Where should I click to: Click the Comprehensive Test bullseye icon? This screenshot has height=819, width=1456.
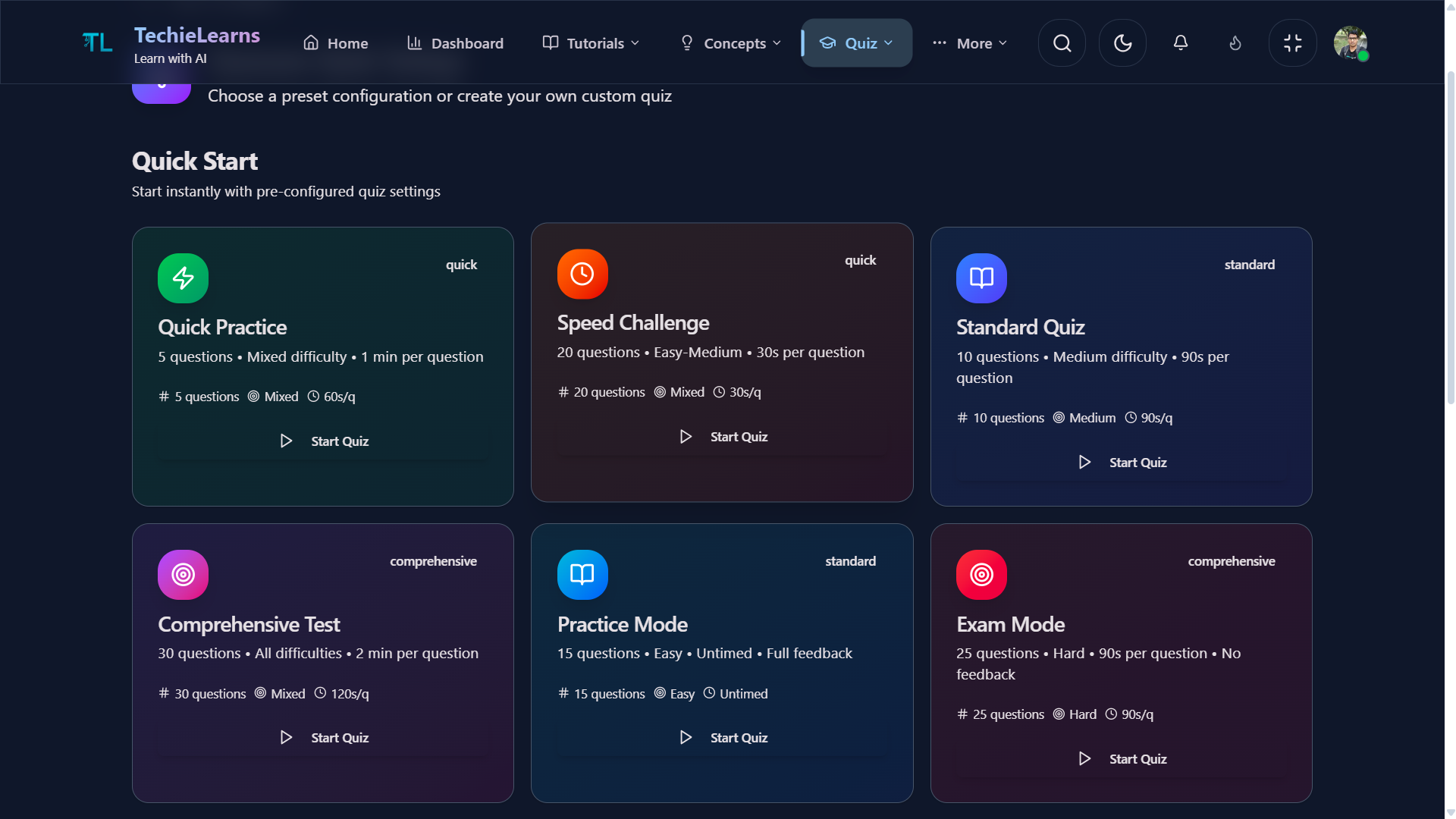click(x=183, y=574)
